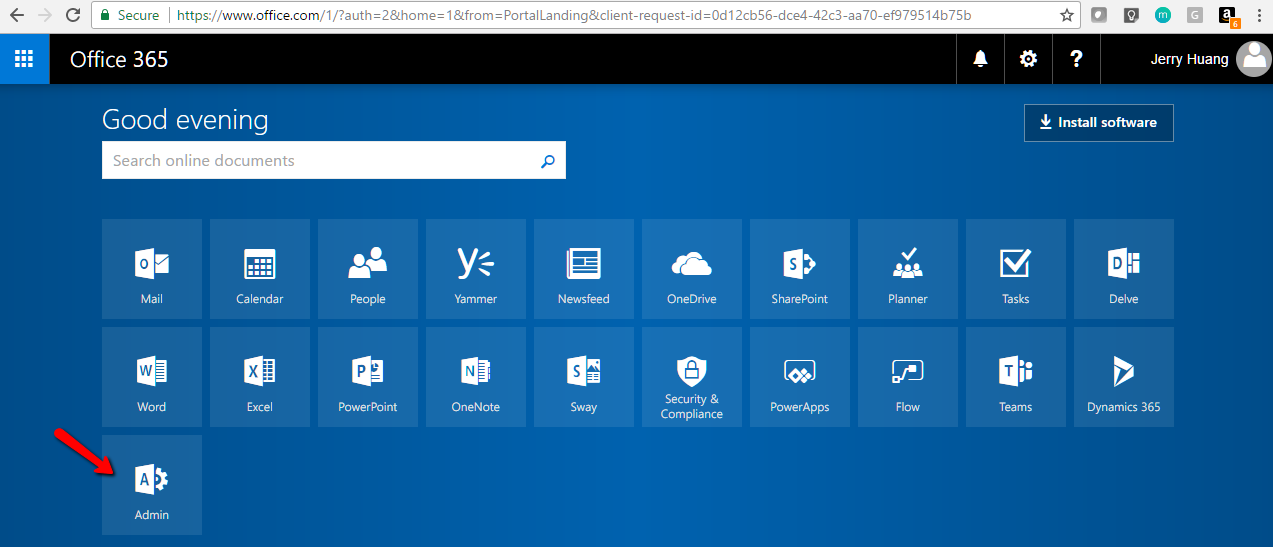The height and width of the screenshot is (547, 1273).
Task: Open the OneNote tile
Action: pyautogui.click(x=476, y=377)
